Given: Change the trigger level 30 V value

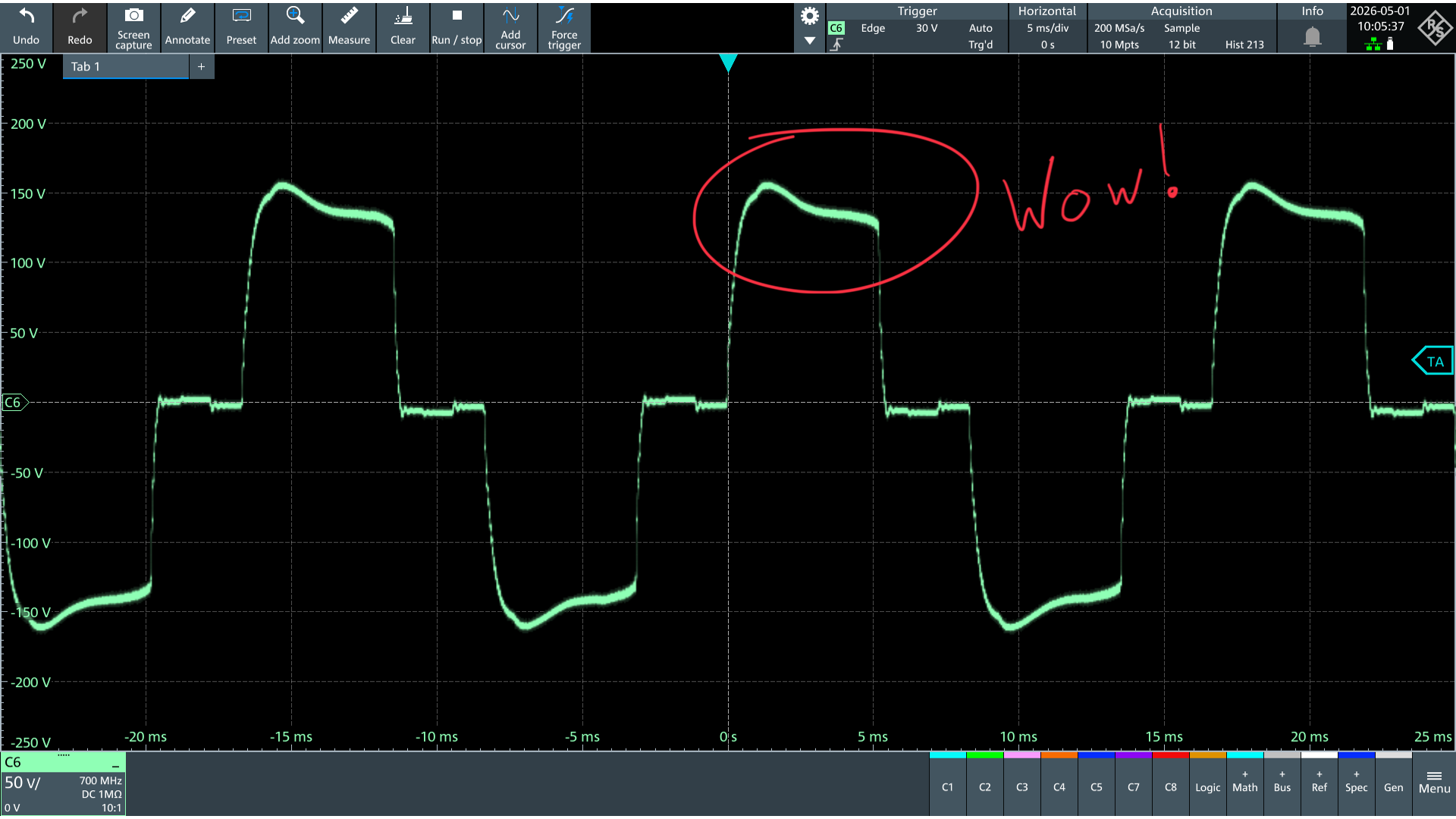Looking at the screenshot, I should pyautogui.click(x=927, y=28).
